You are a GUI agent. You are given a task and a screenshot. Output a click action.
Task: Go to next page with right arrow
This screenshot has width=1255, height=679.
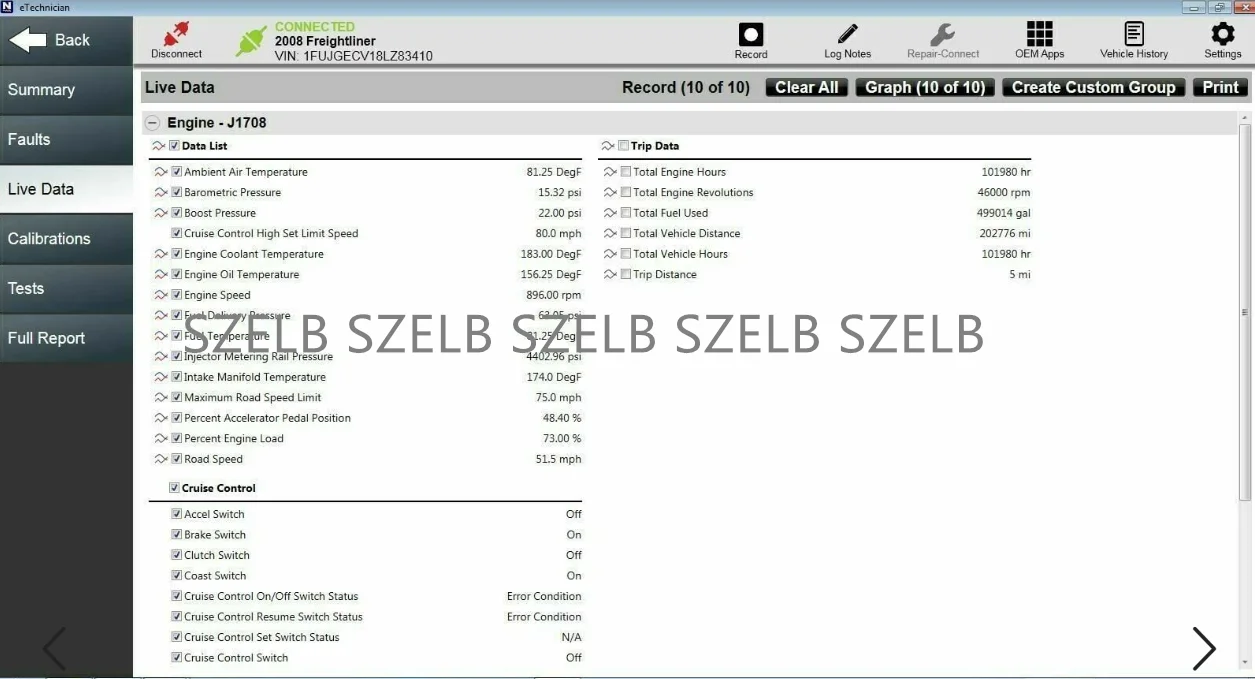(1203, 649)
